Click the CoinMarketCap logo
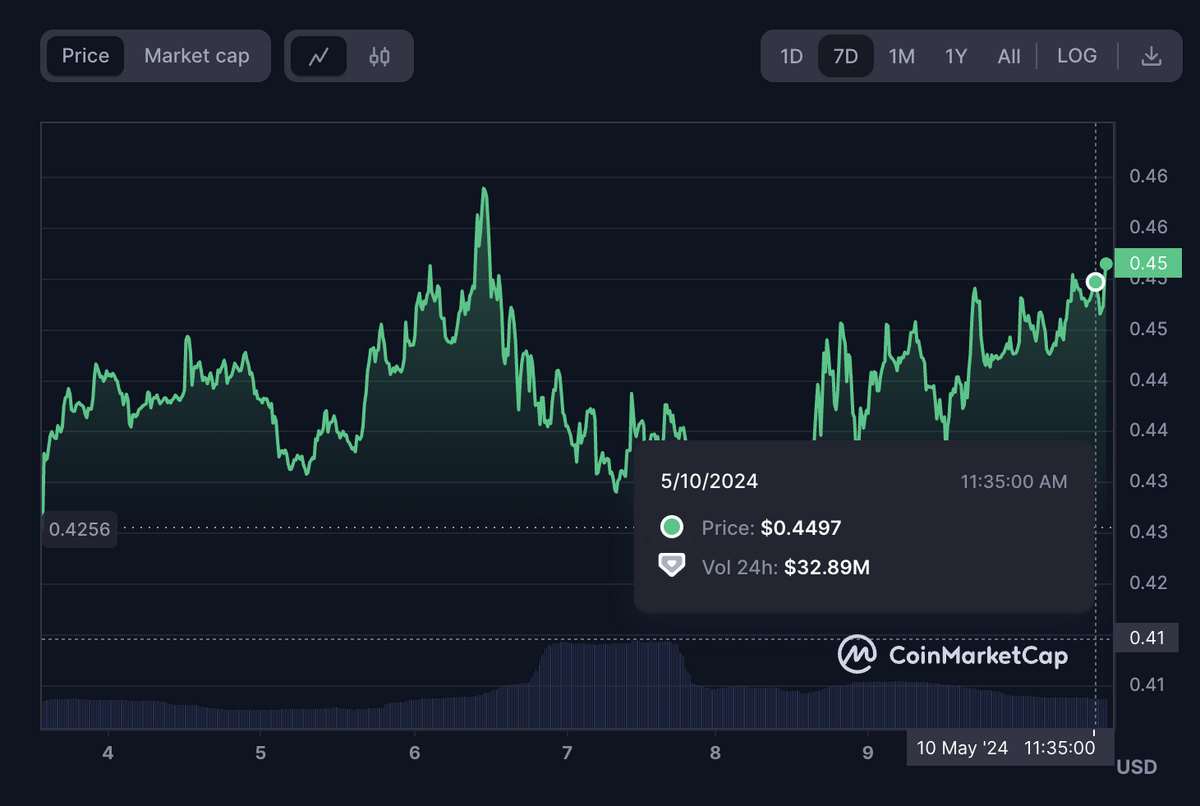1200x806 pixels. (952, 656)
